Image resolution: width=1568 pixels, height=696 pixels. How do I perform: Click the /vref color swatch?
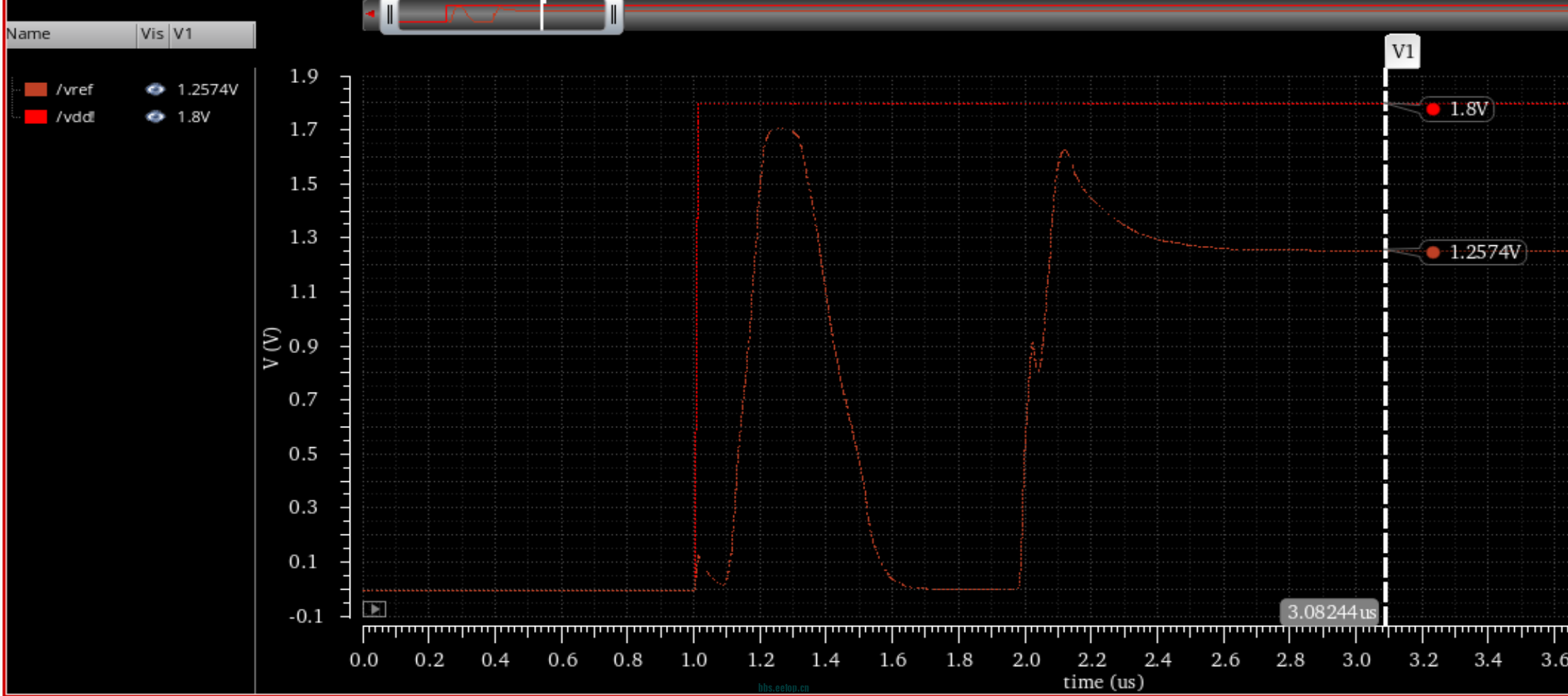(35, 89)
